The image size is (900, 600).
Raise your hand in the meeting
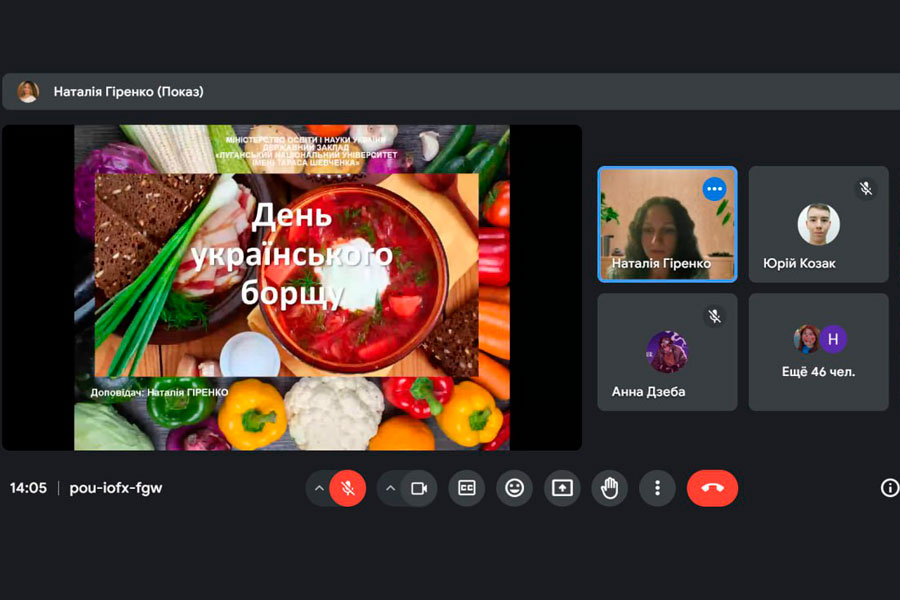point(610,488)
